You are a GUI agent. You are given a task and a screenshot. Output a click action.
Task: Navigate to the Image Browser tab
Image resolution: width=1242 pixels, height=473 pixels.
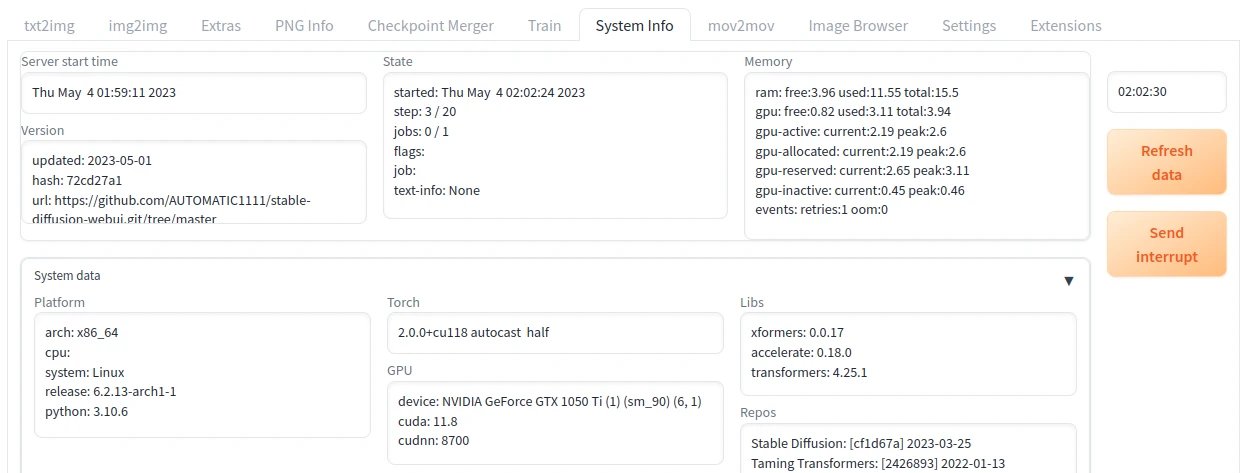858,25
